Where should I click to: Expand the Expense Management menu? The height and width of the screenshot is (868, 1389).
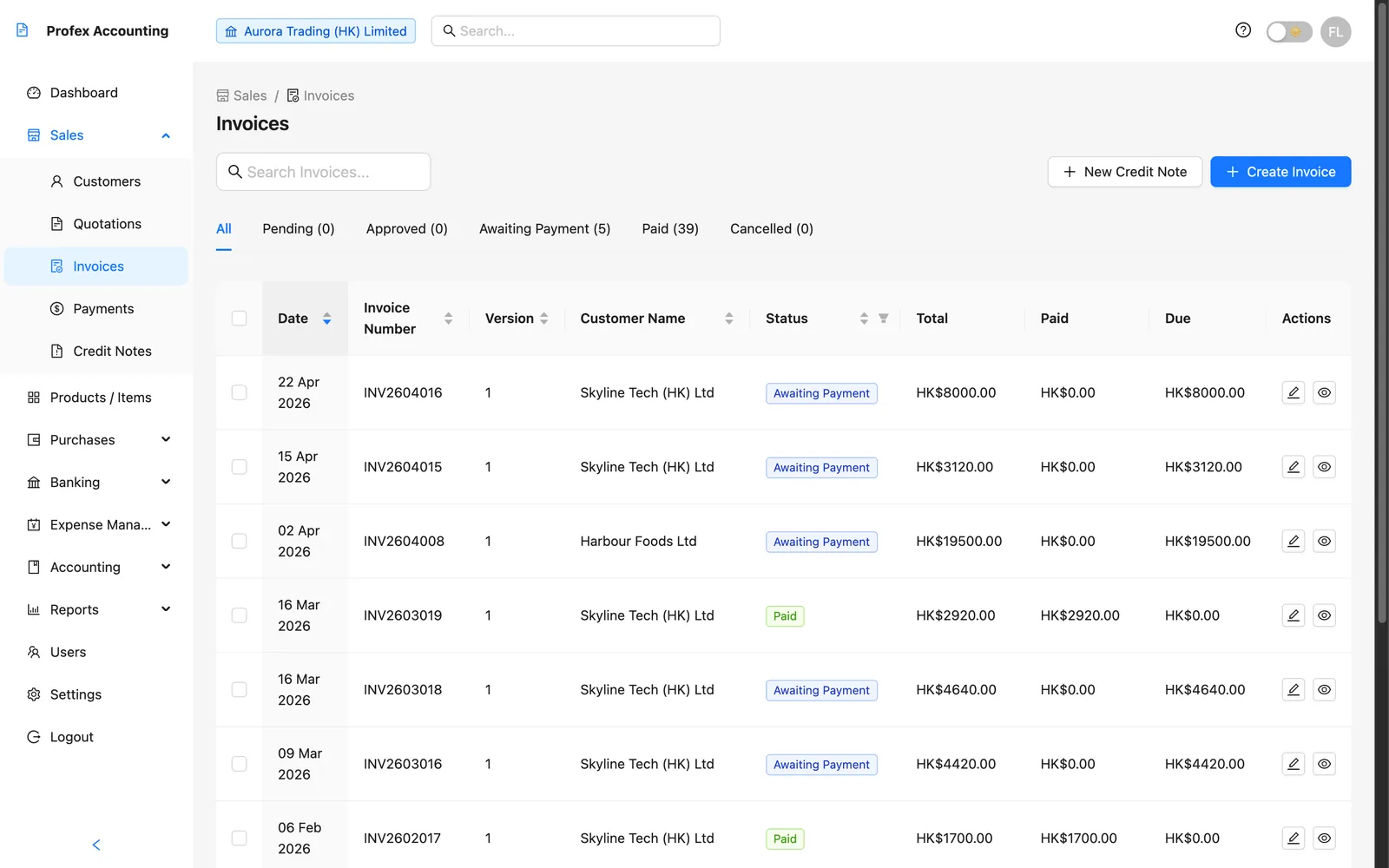[96, 525]
